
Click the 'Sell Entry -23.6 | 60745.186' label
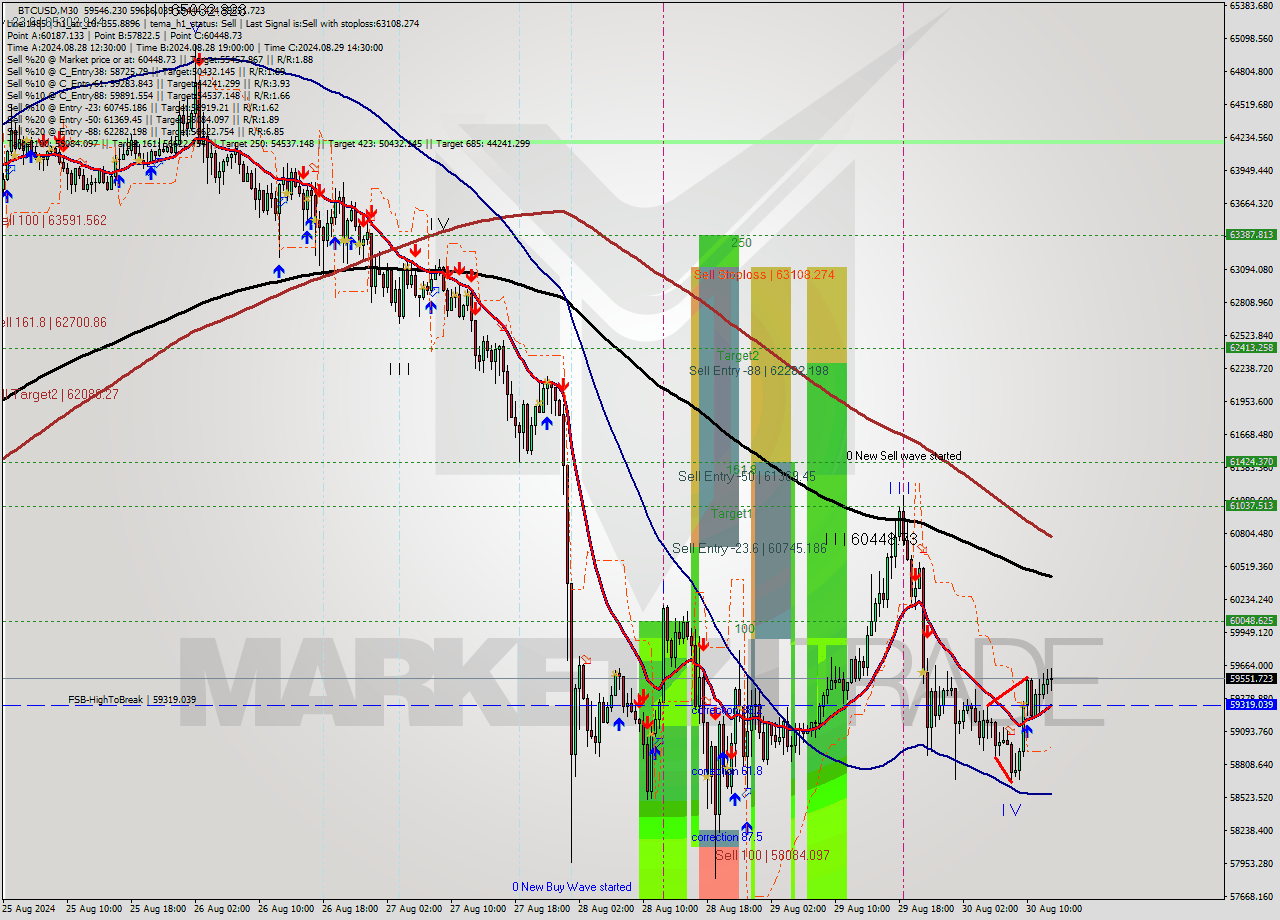749,548
